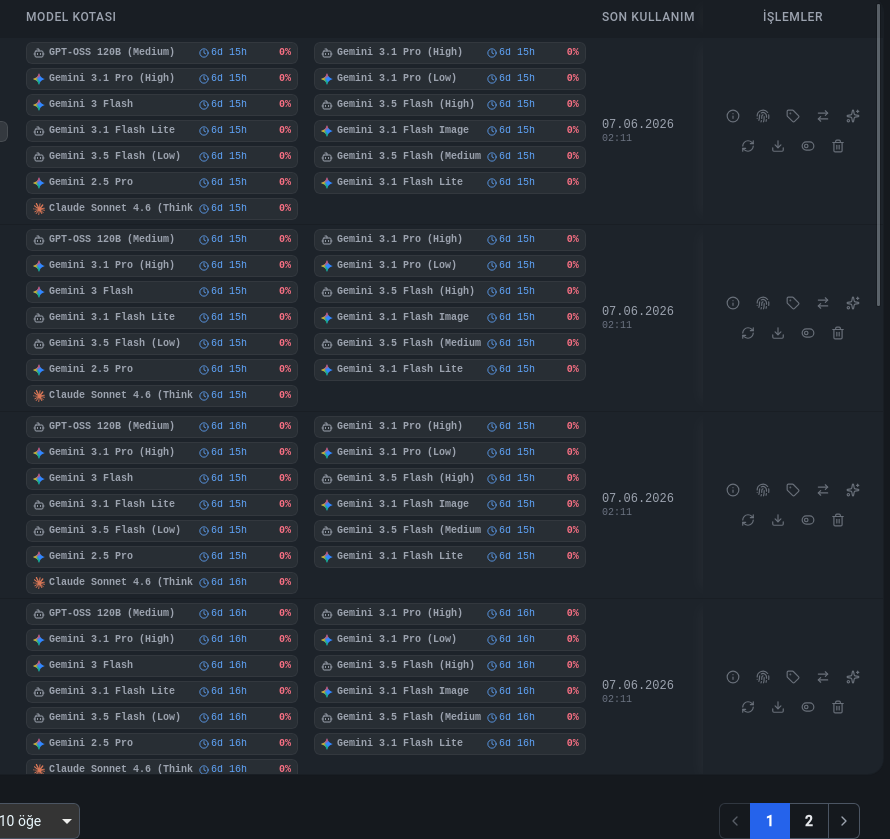The width and height of the screenshot is (890, 839).
Task: Click the refresh icon in the second account row
Action: tap(748, 333)
